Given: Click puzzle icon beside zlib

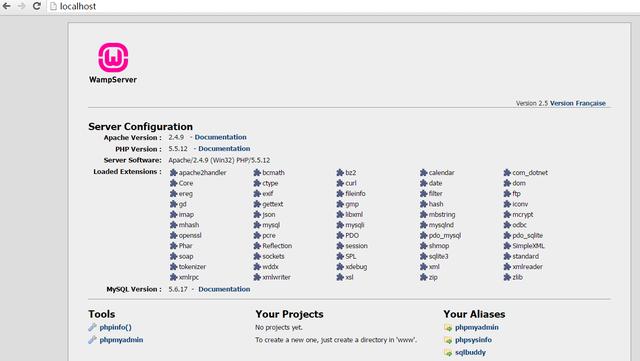Looking at the screenshot, I should (x=507, y=277).
